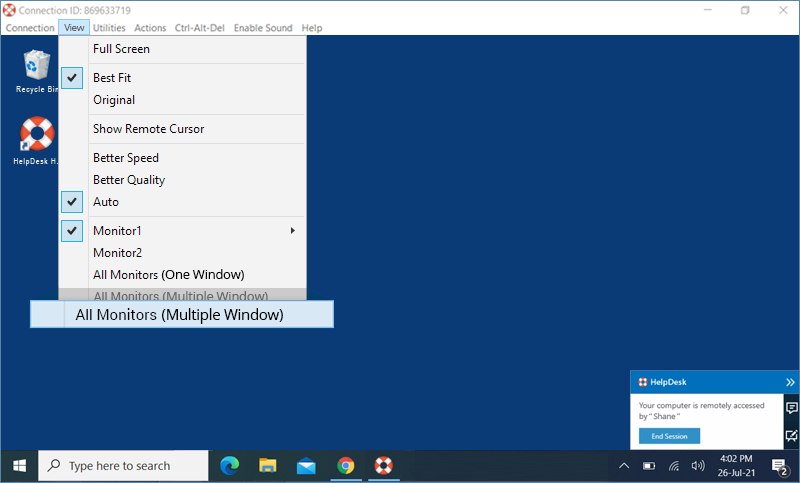Click the annotation icon in HelpDesk panel
Viewport: 800px width, 483px height.
pyautogui.click(x=791, y=436)
